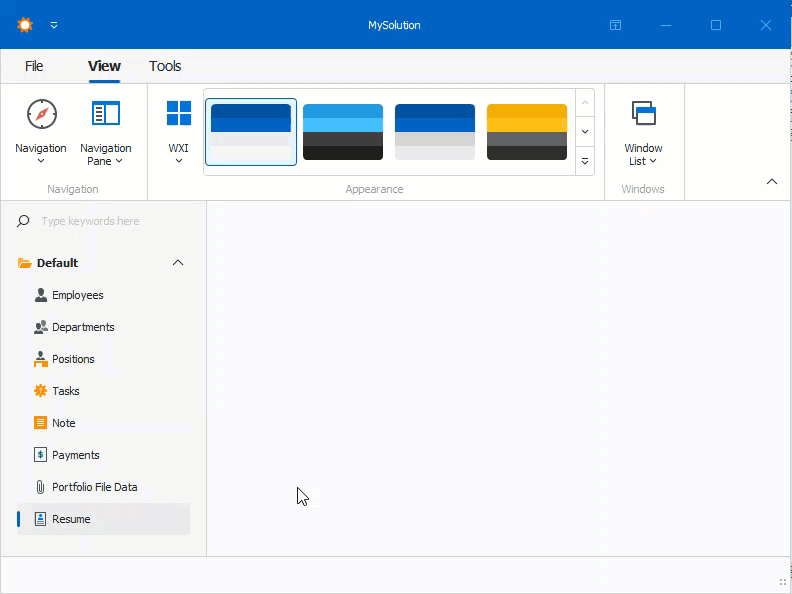
Task: Open the File tab
Action: (34, 66)
